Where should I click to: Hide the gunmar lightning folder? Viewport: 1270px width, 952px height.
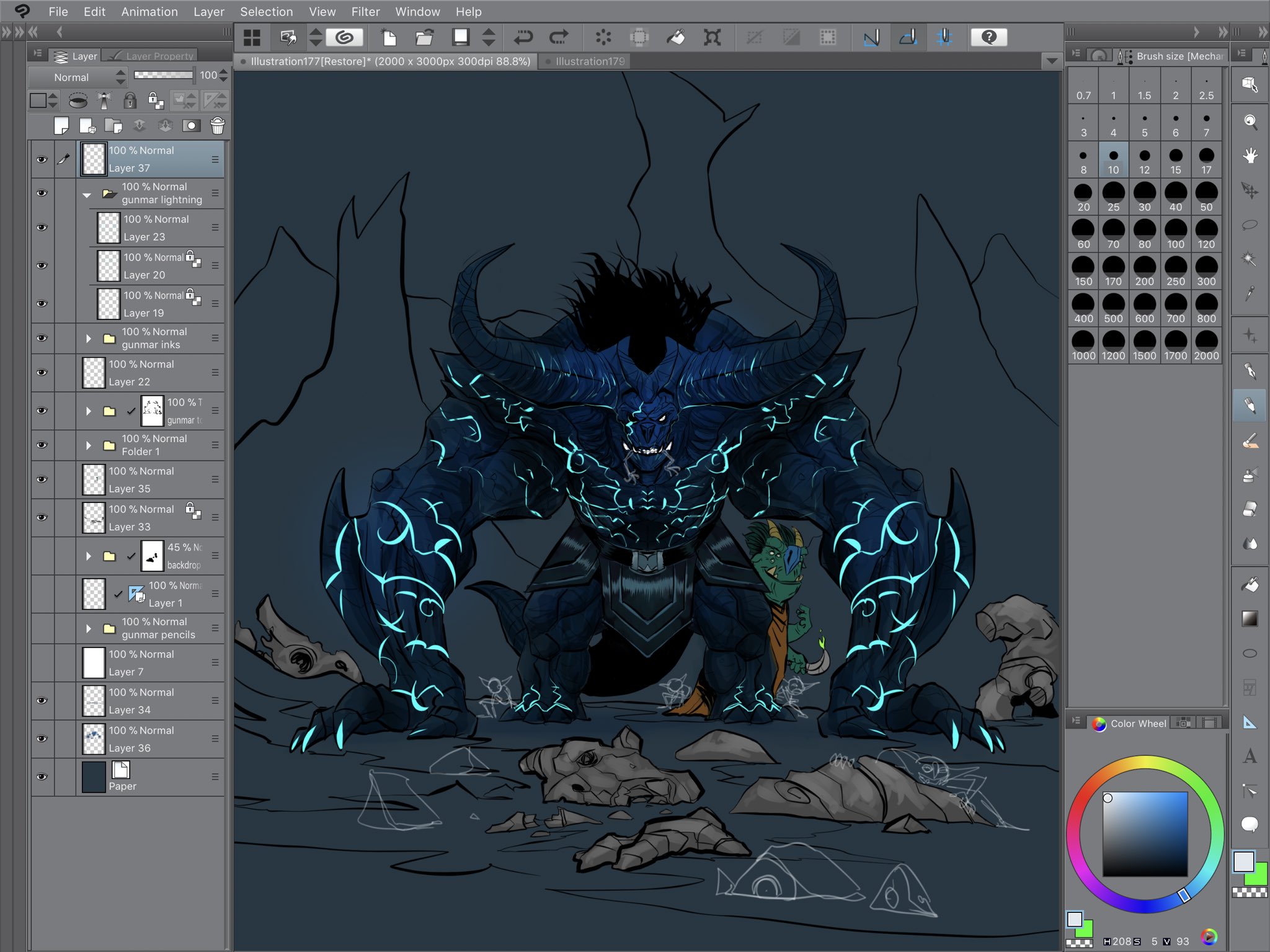tap(42, 193)
